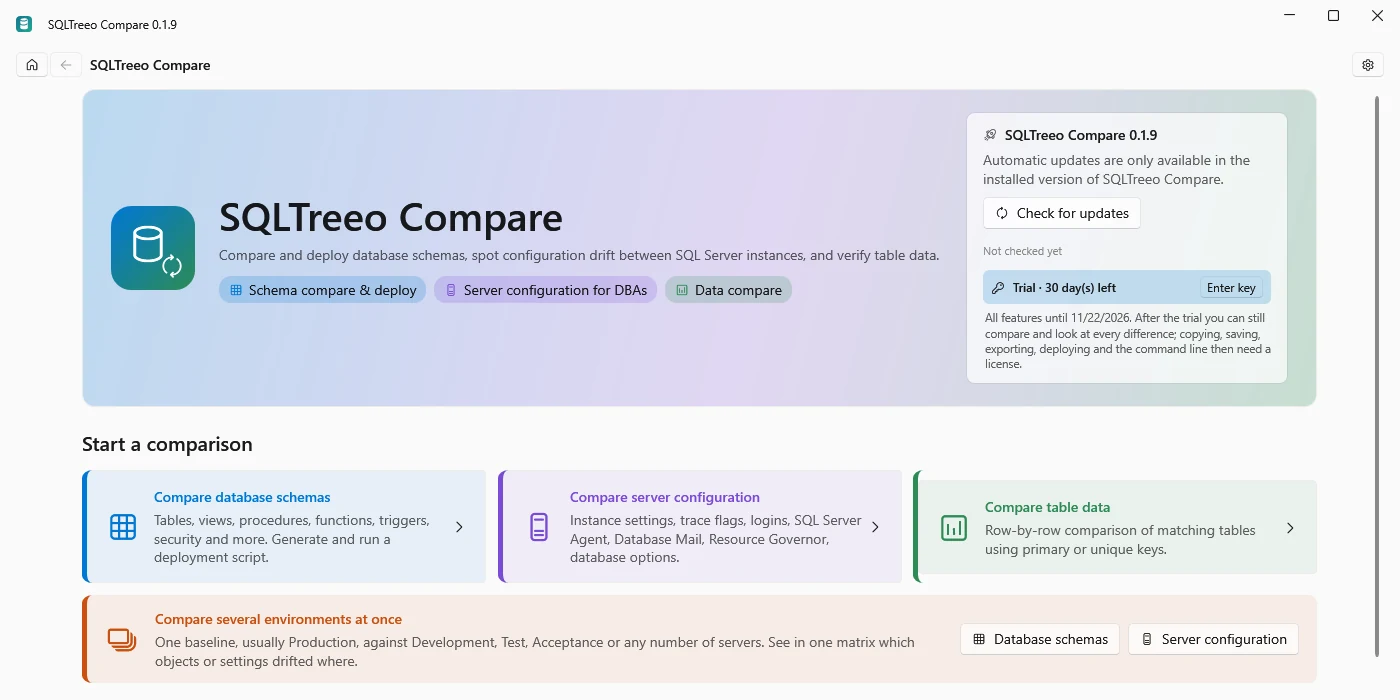
Task: Click the 'Automatic updates are only available' notice
Action: [1116, 170]
